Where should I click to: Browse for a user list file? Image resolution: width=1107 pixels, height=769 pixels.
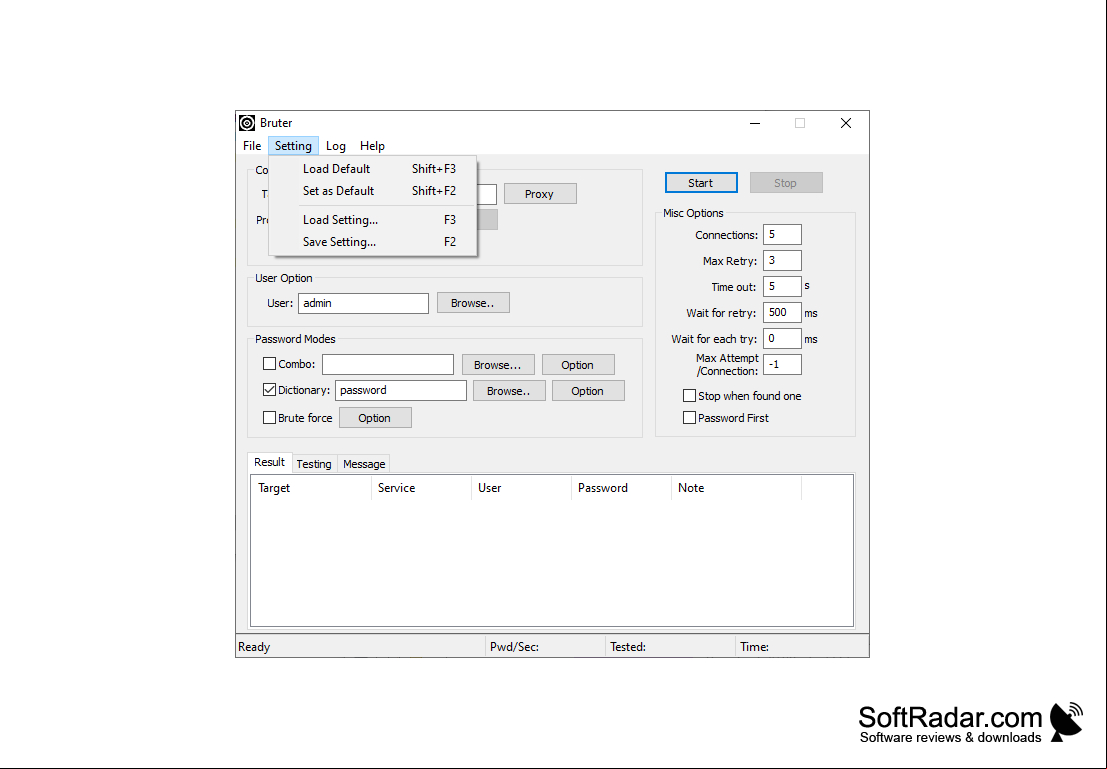473,303
